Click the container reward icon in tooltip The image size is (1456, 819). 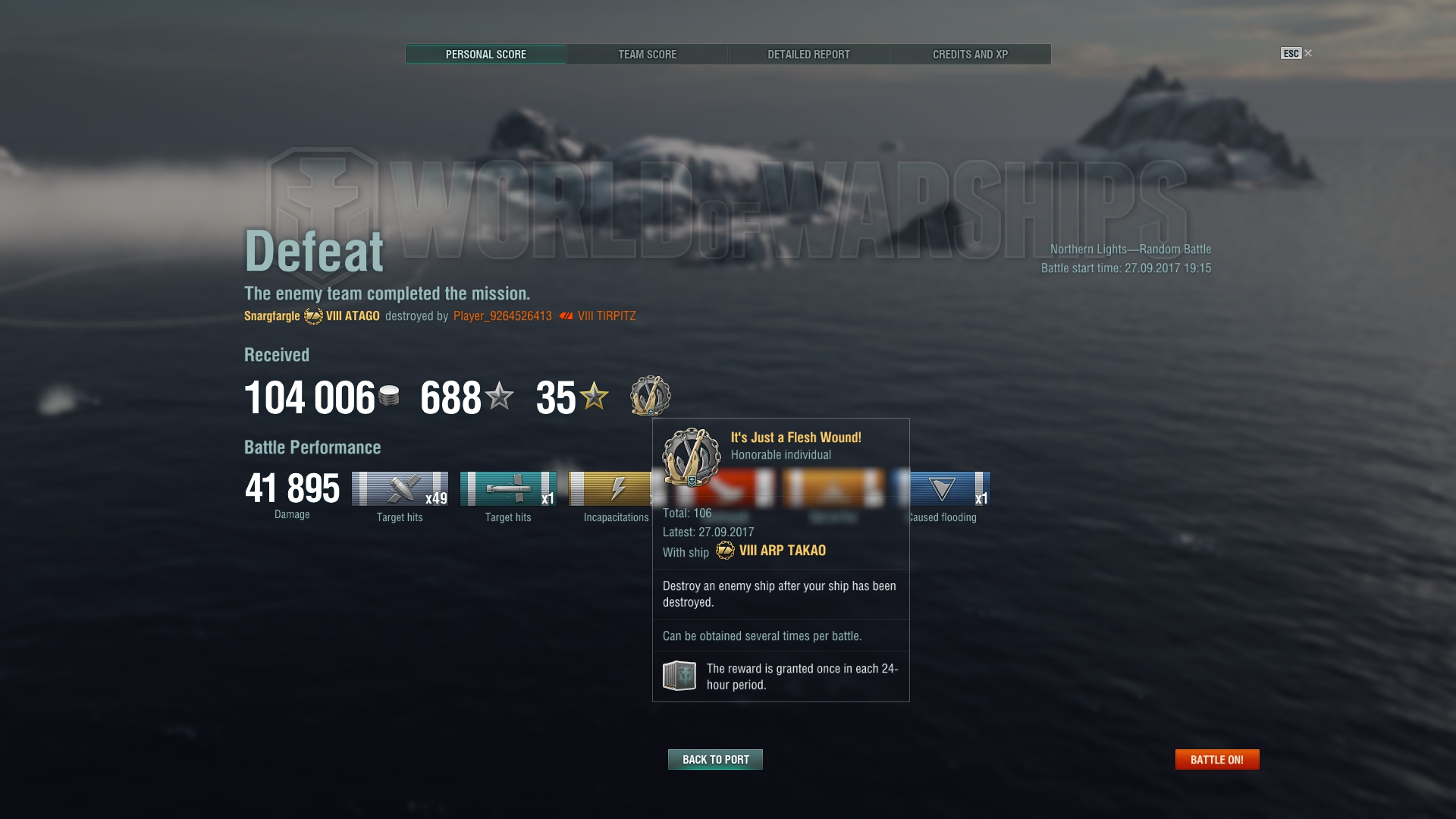pos(679,675)
